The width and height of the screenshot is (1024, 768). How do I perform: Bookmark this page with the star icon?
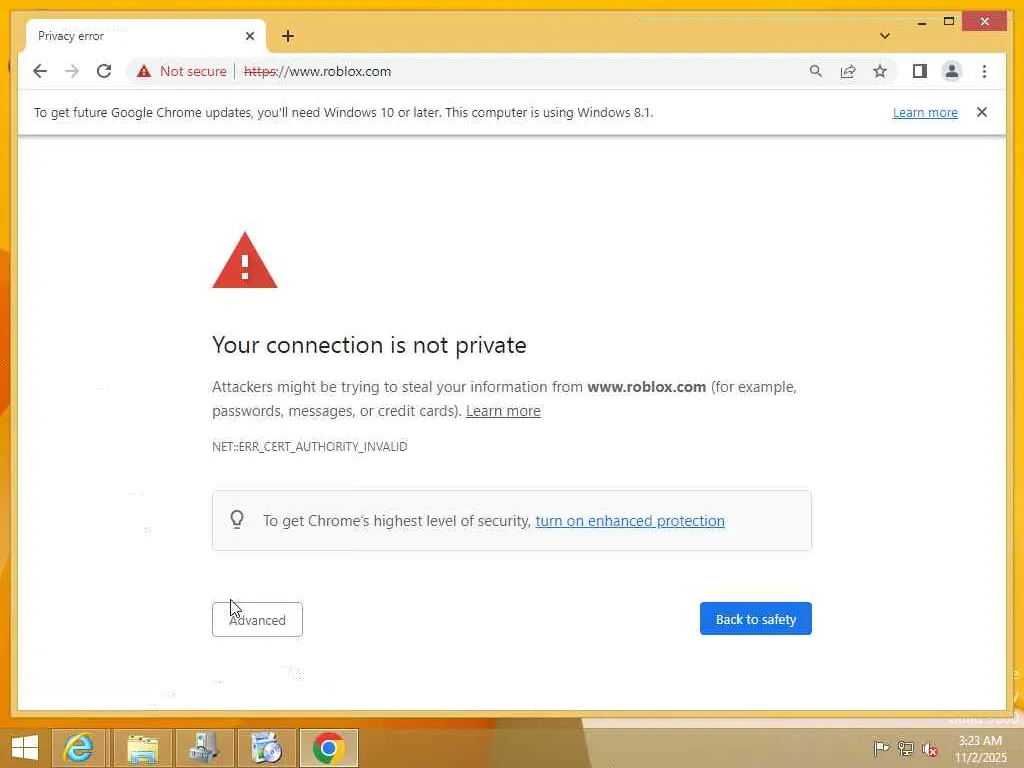point(880,71)
